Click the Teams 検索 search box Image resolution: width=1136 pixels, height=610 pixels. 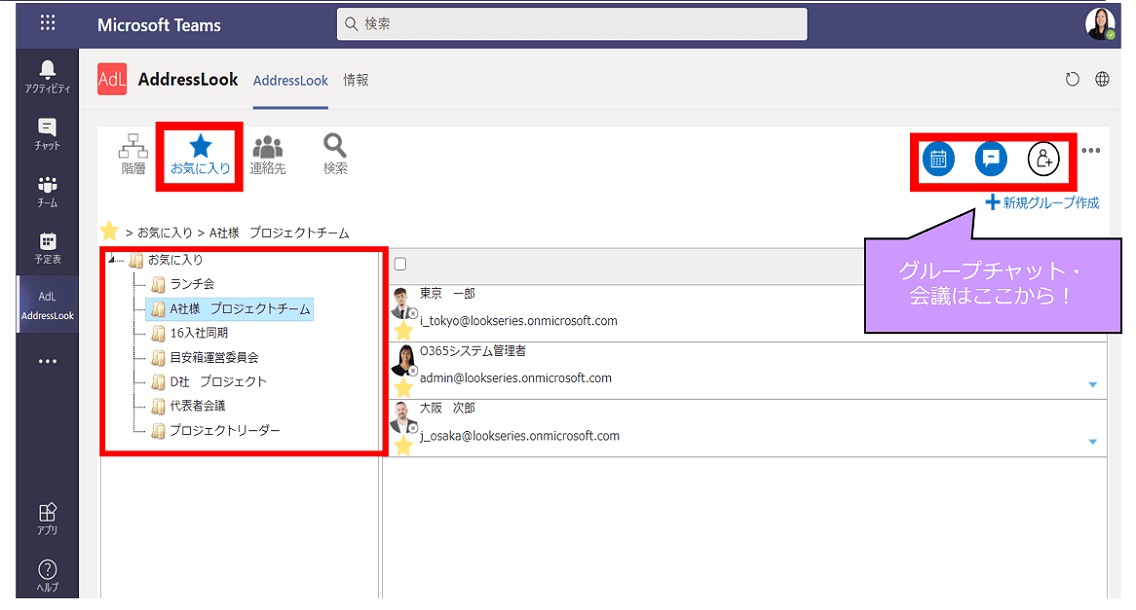(571, 24)
